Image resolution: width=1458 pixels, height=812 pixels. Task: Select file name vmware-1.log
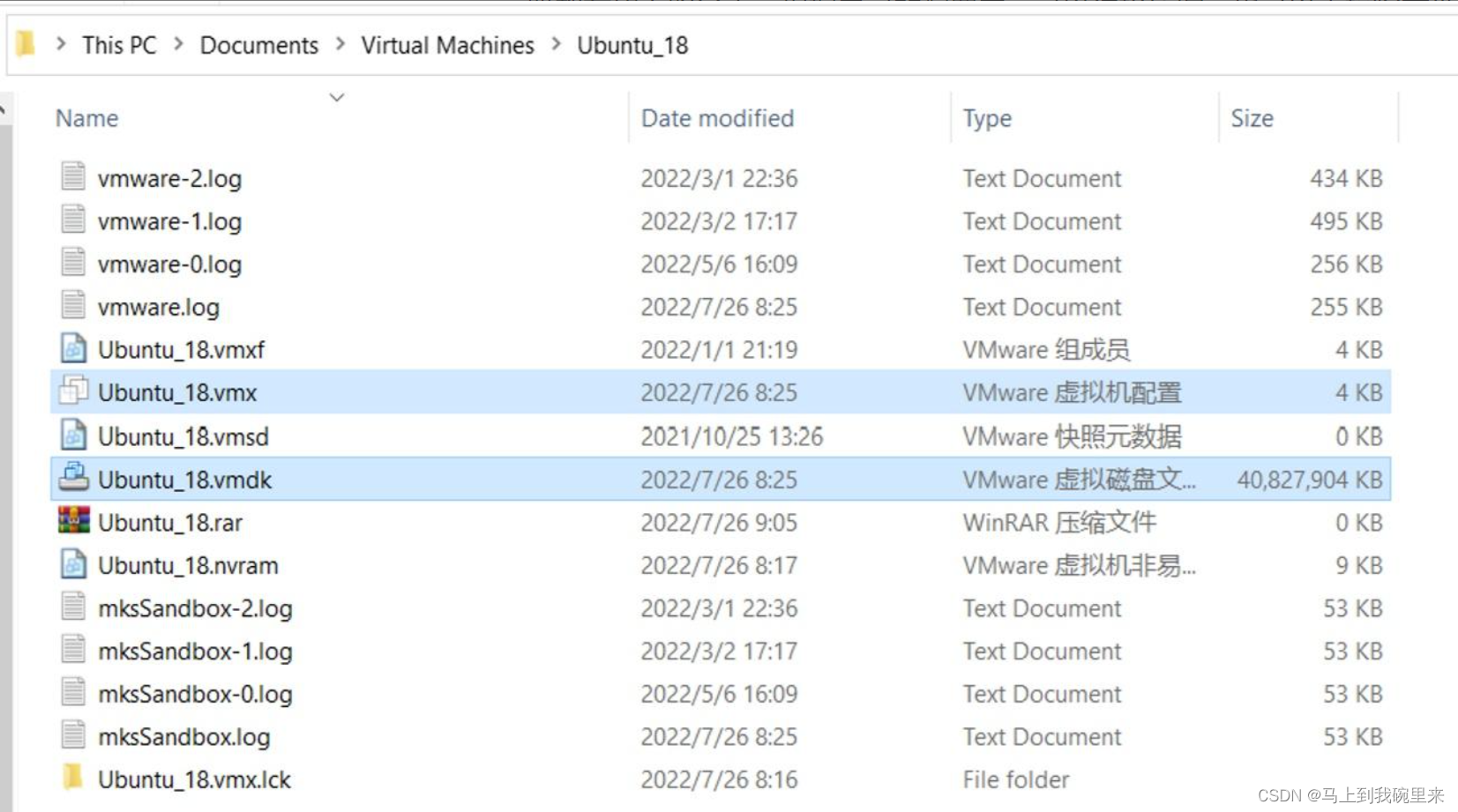click(169, 221)
